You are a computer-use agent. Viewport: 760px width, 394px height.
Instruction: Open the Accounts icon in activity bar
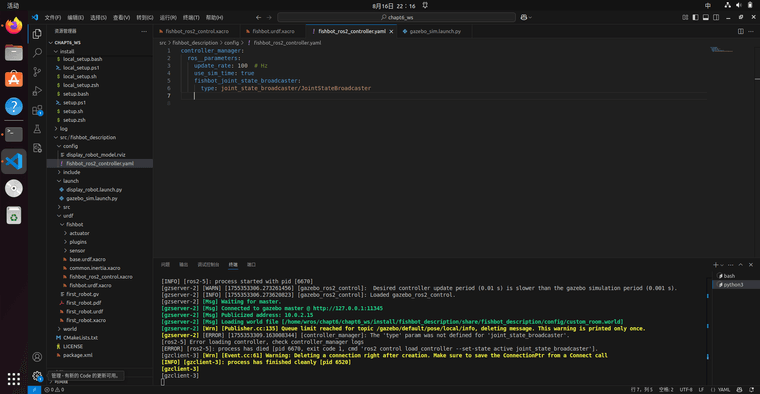(x=37, y=357)
